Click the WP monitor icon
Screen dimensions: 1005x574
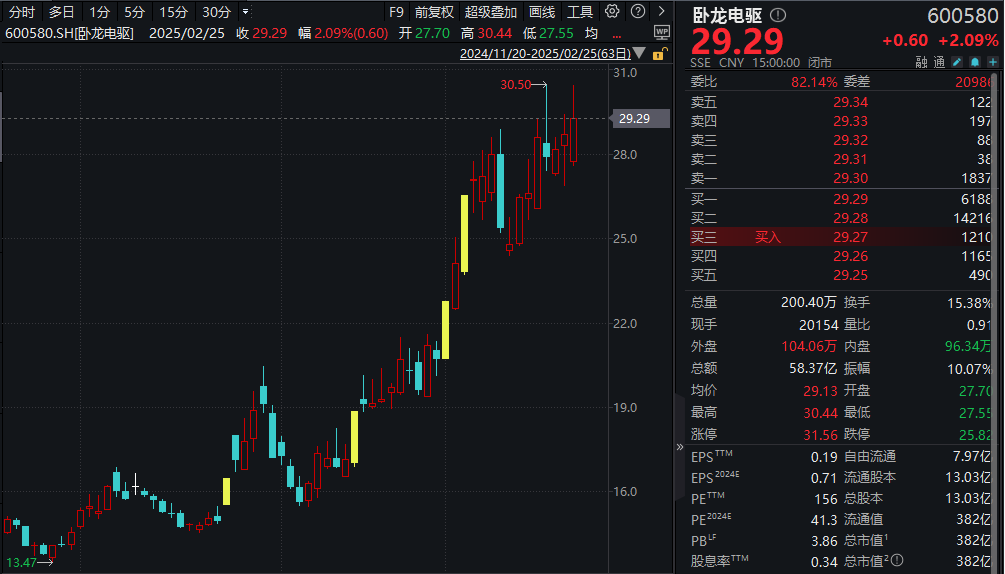662,33
